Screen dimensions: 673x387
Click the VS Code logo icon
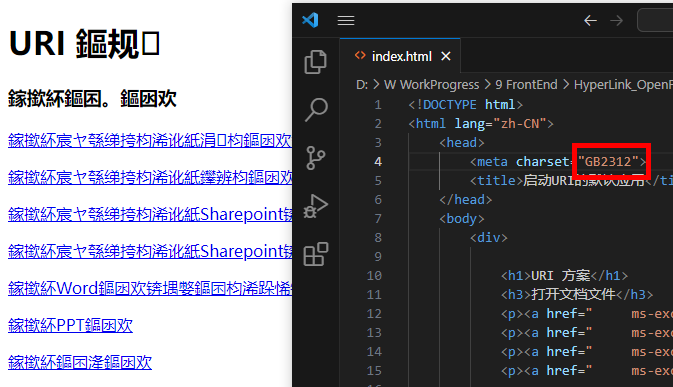pos(310,20)
